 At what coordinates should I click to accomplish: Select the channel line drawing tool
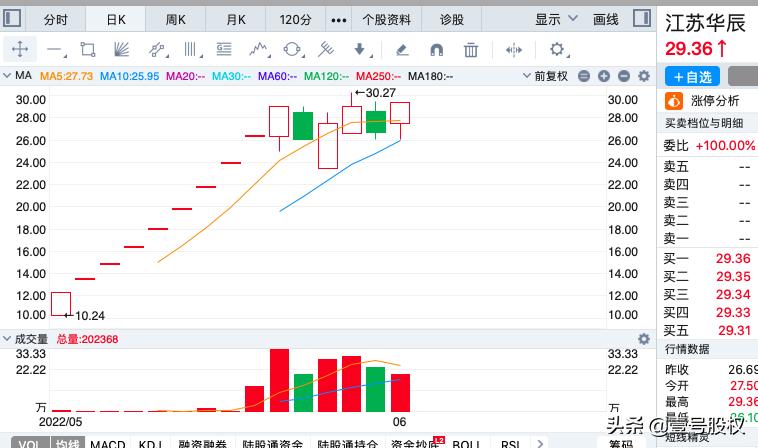pyautogui.click(x=158, y=49)
